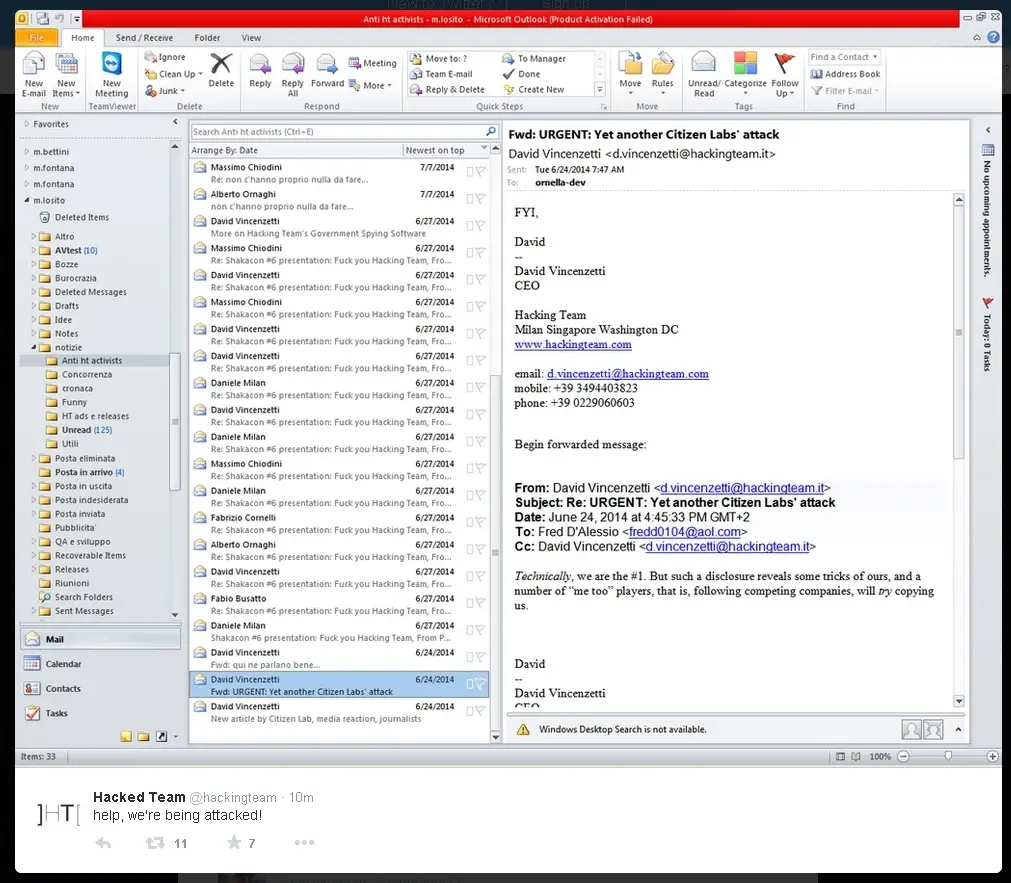Click the search magnifier icon
Screen dimensions: 1011x883
[x=491, y=131]
